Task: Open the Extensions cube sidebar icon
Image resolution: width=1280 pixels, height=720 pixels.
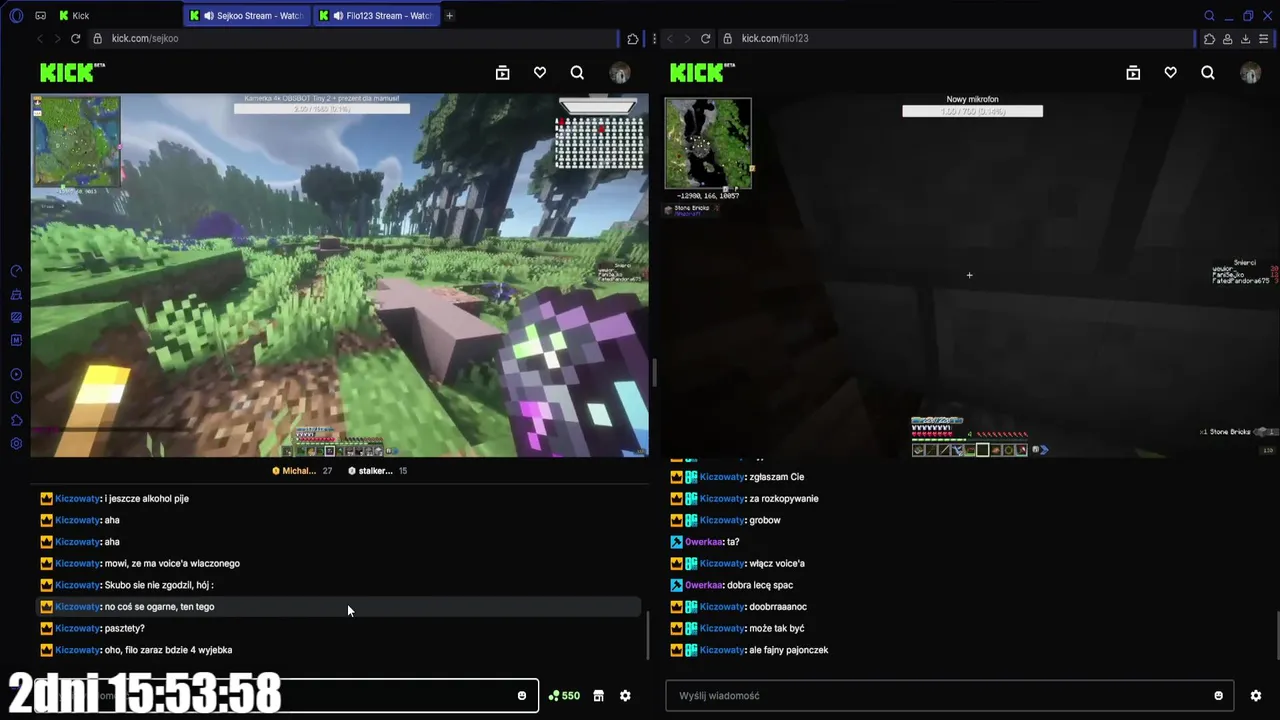Action: [x=16, y=420]
